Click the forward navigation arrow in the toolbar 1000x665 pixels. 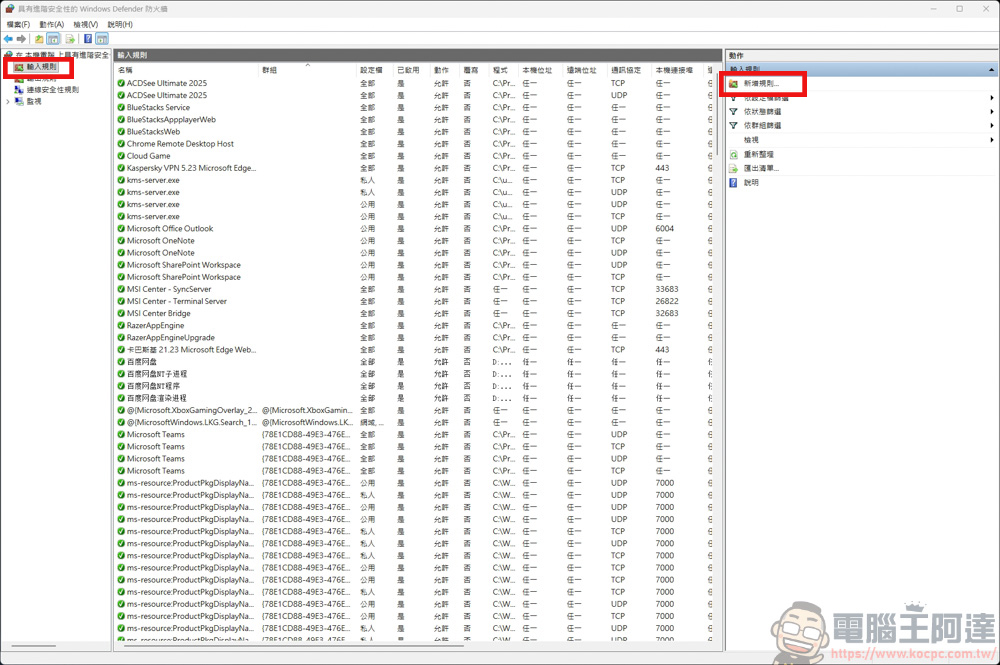click(21, 39)
